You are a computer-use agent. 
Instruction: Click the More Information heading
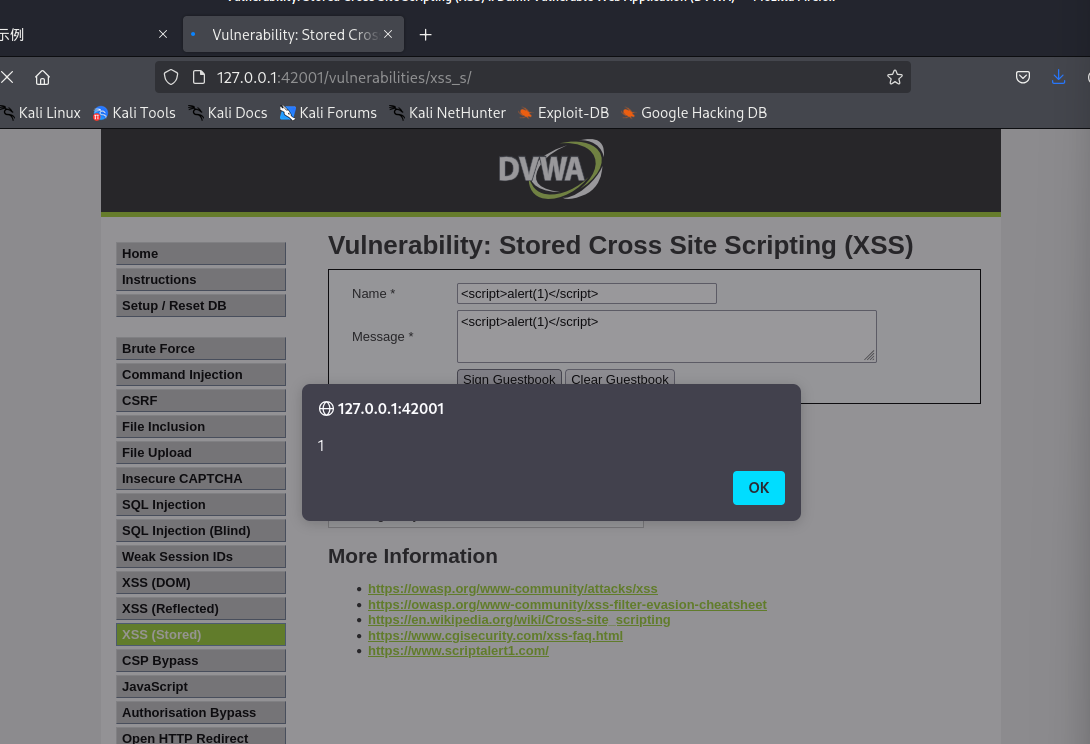(x=413, y=556)
